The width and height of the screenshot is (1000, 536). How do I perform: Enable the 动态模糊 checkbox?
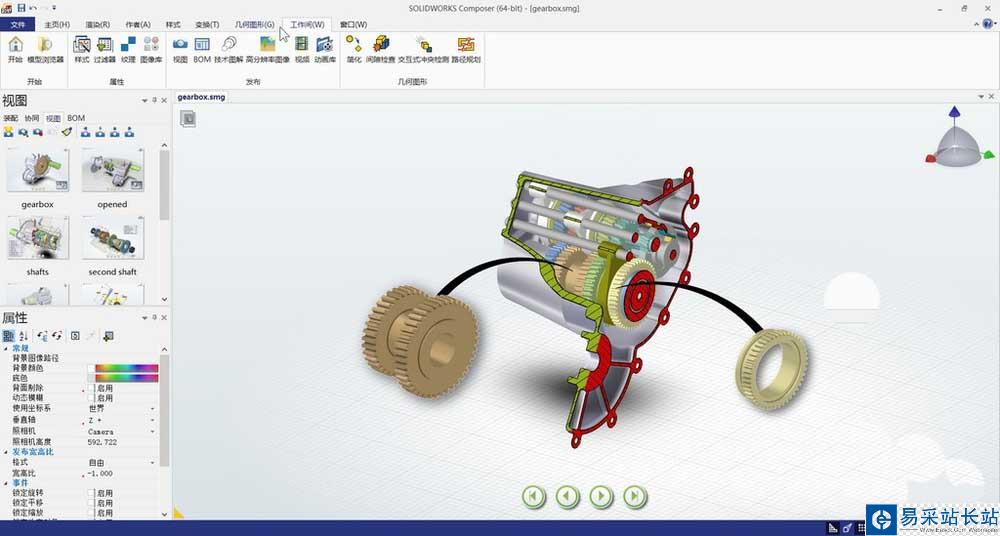[92, 398]
